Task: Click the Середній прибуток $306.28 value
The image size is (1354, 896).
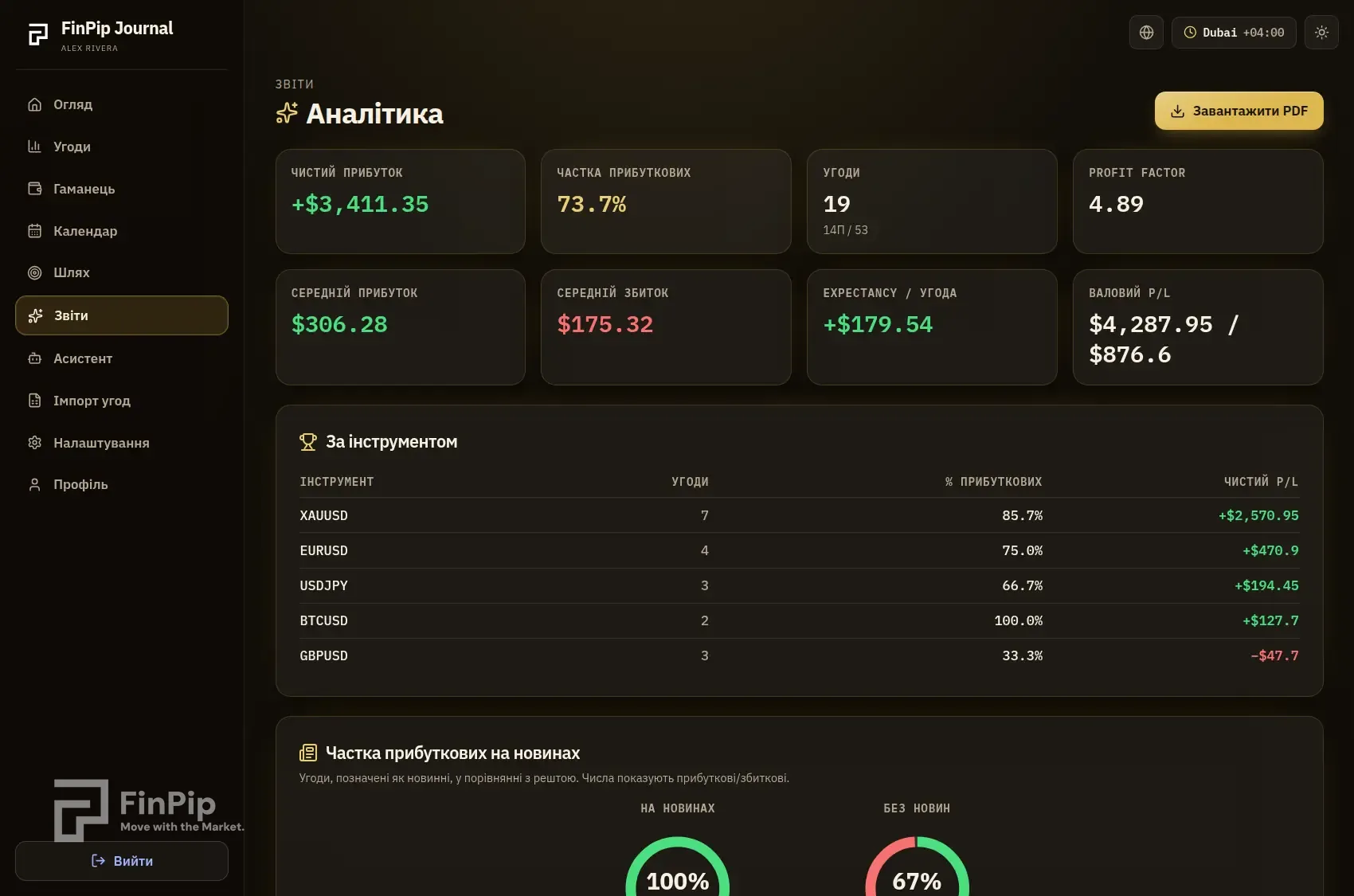Action: (x=339, y=324)
